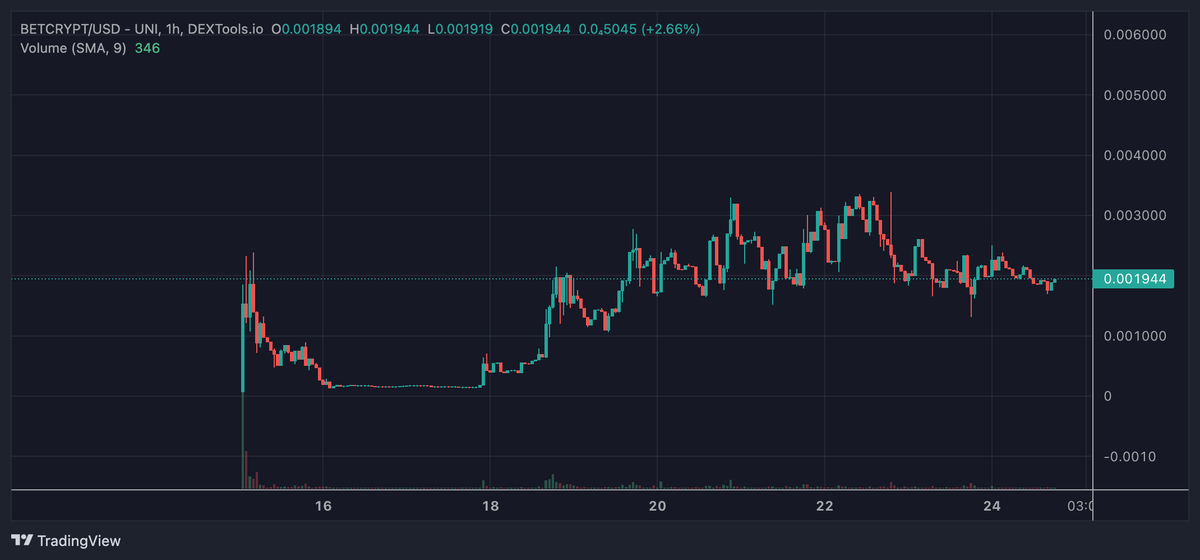
Task: Click the close value C0.001944
Action: pyautogui.click(x=536, y=29)
